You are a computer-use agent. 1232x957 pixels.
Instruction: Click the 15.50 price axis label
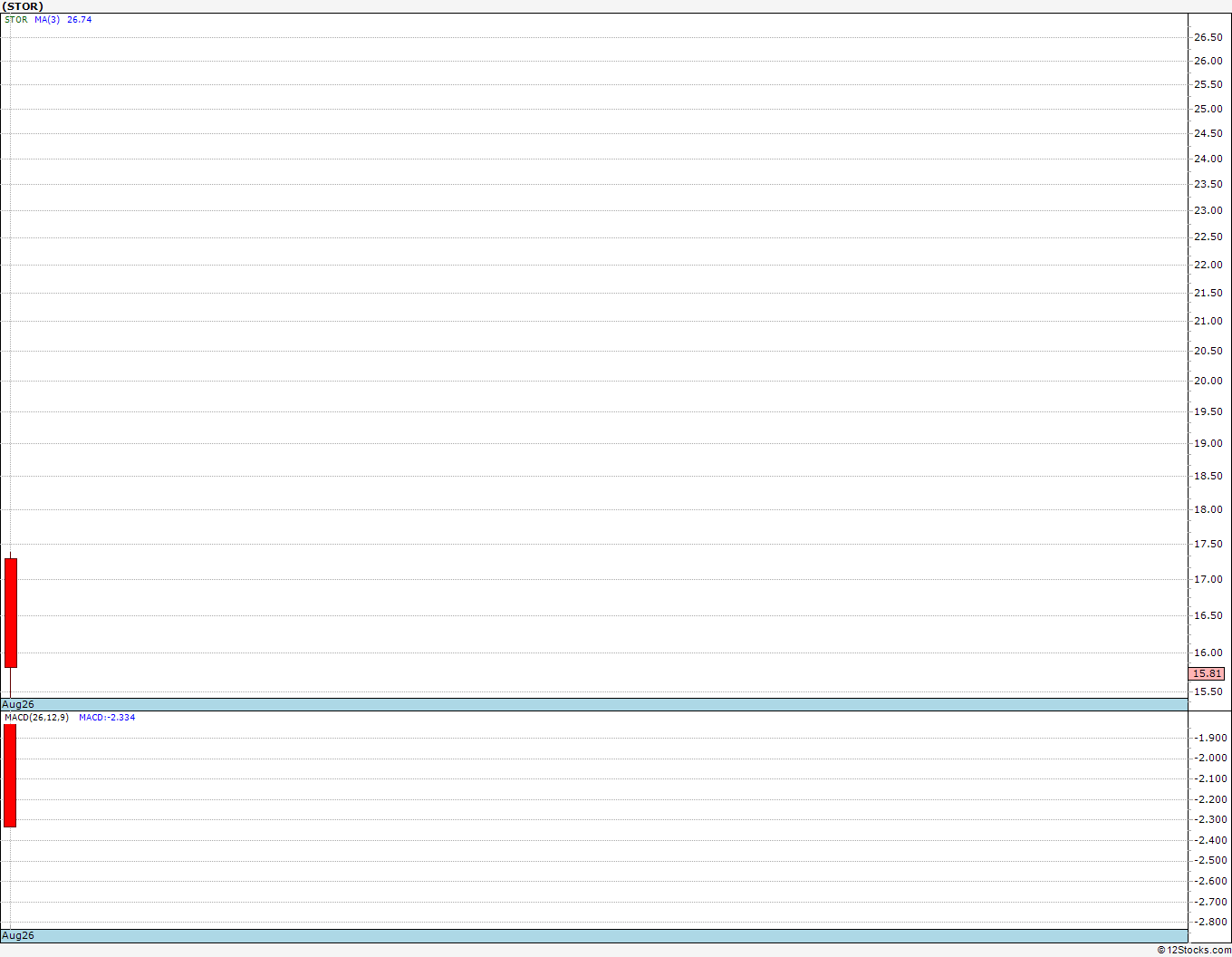pyautogui.click(x=1208, y=691)
